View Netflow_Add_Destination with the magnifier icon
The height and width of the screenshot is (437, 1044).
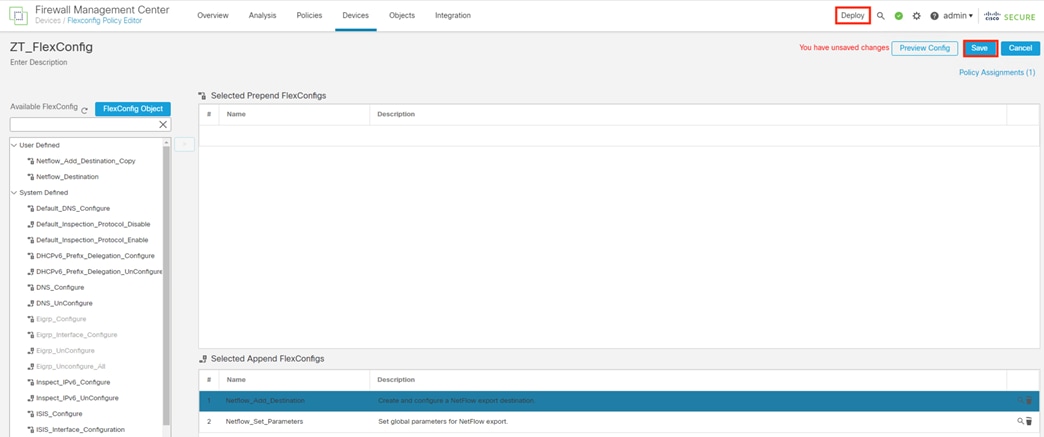click(1020, 400)
